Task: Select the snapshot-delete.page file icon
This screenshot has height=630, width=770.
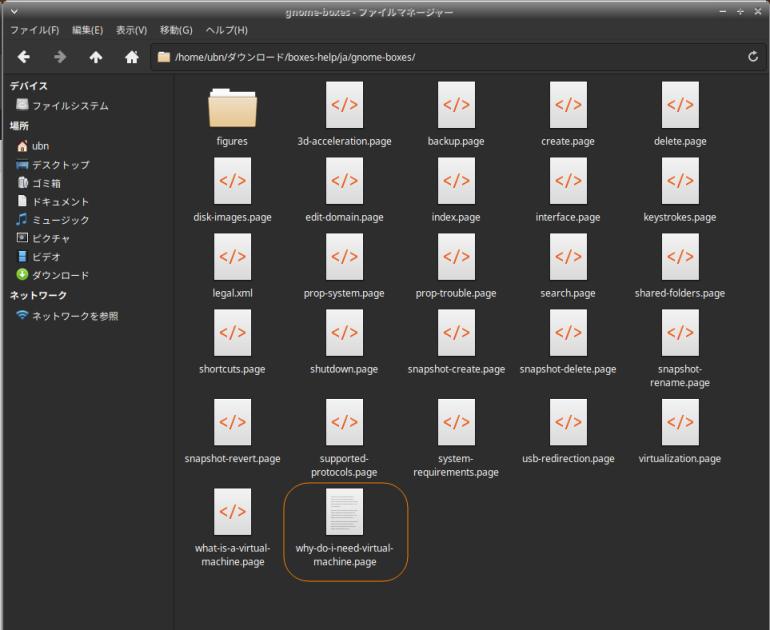Action: click(568, 332)
